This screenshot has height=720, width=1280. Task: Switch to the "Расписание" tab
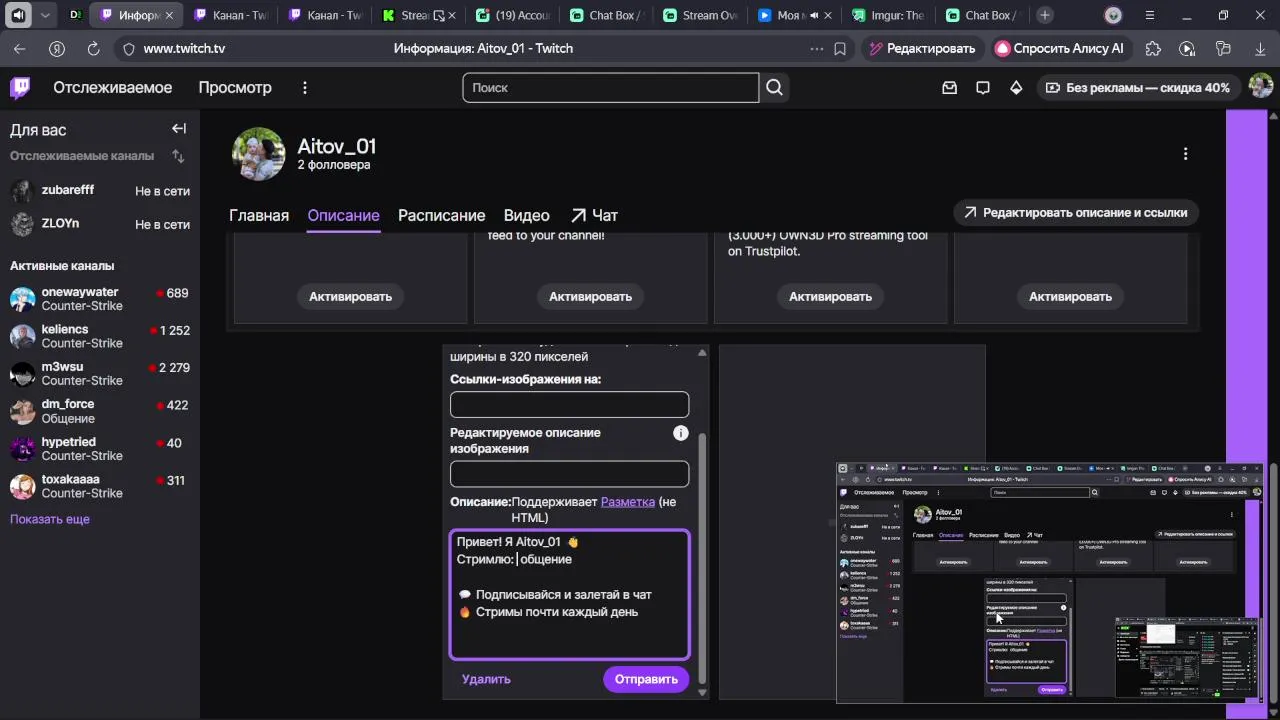point(441,215)
